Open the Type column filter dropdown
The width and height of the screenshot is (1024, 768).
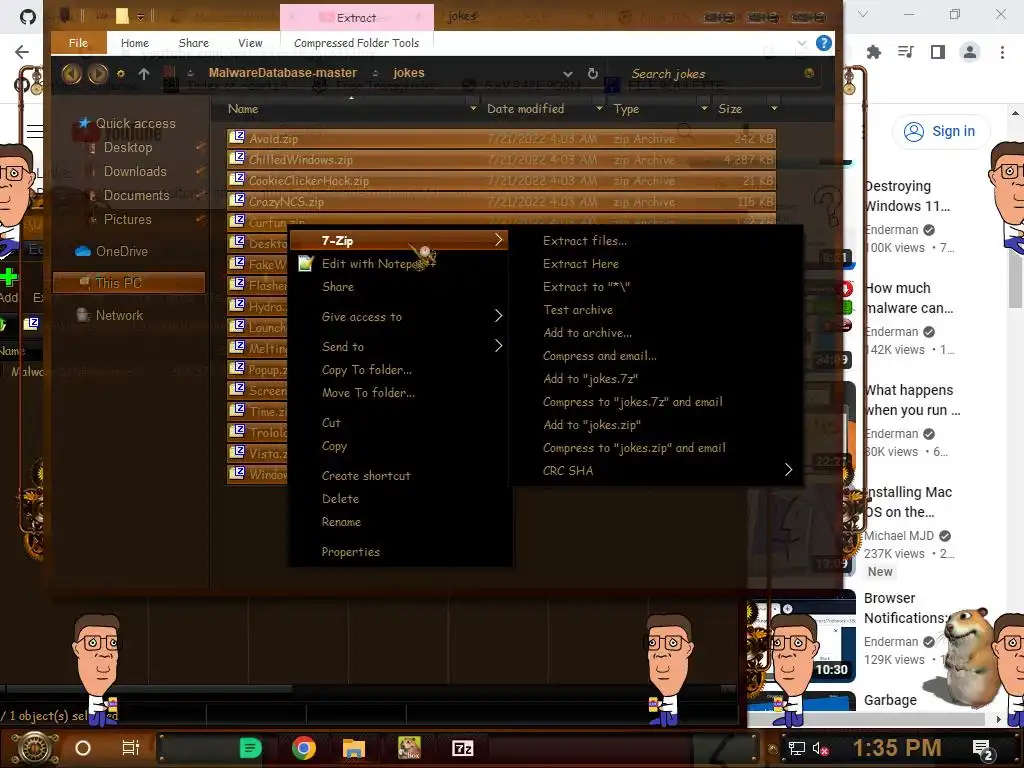(x=704, y=108)
